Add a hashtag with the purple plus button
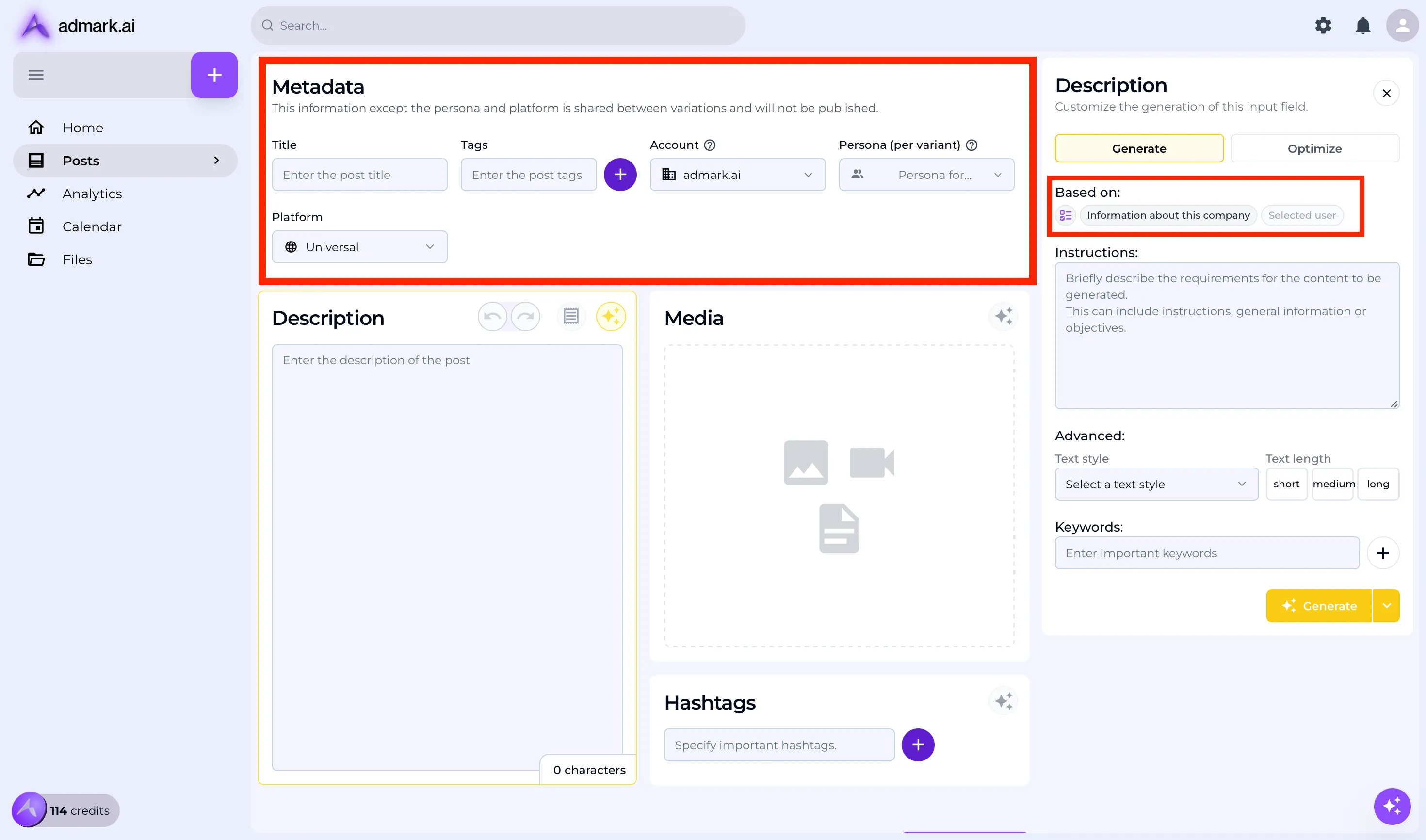Screen dimensions: 1426x840 pyautogui.click(x=917, y=744)
